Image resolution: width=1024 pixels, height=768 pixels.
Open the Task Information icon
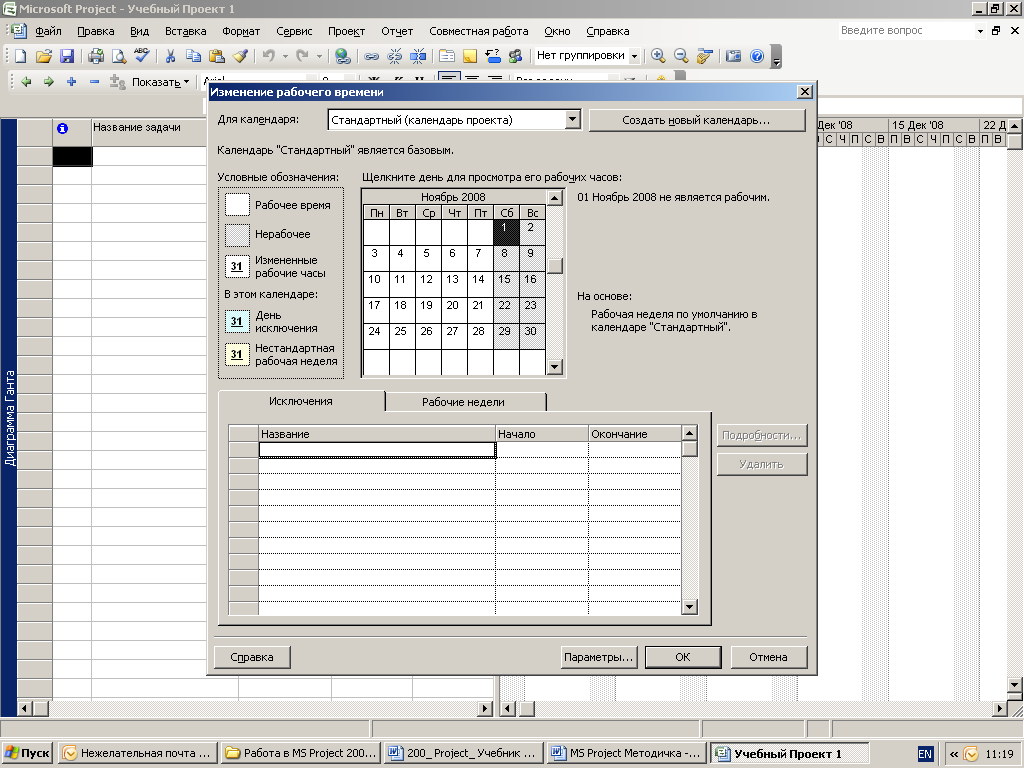pos(447,56)
